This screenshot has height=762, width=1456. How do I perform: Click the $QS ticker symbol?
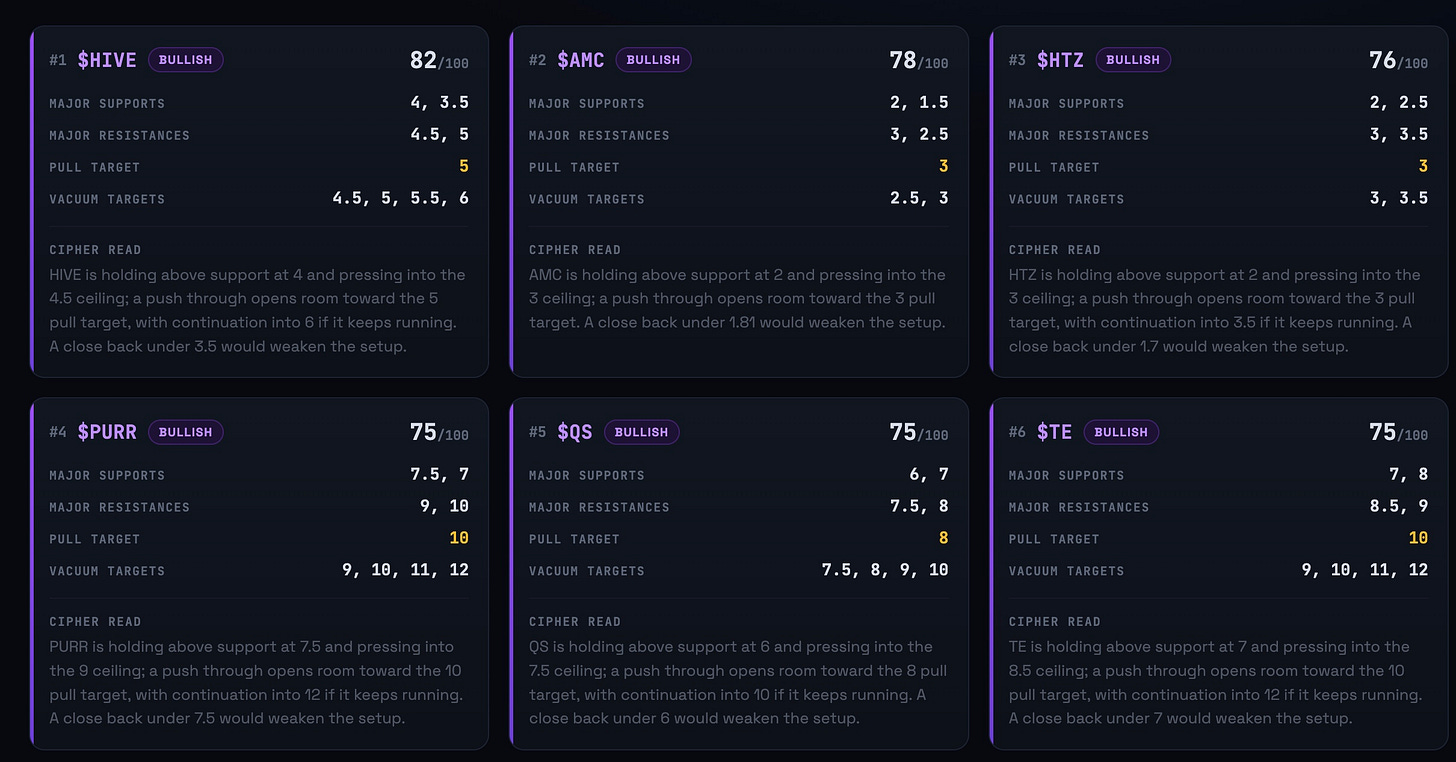coord(575,432)
